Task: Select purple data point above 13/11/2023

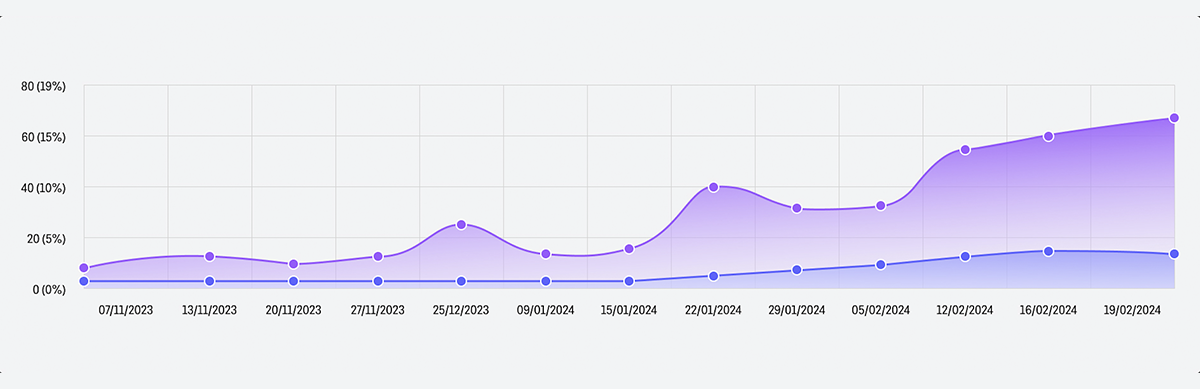Action: pos(209,257)
